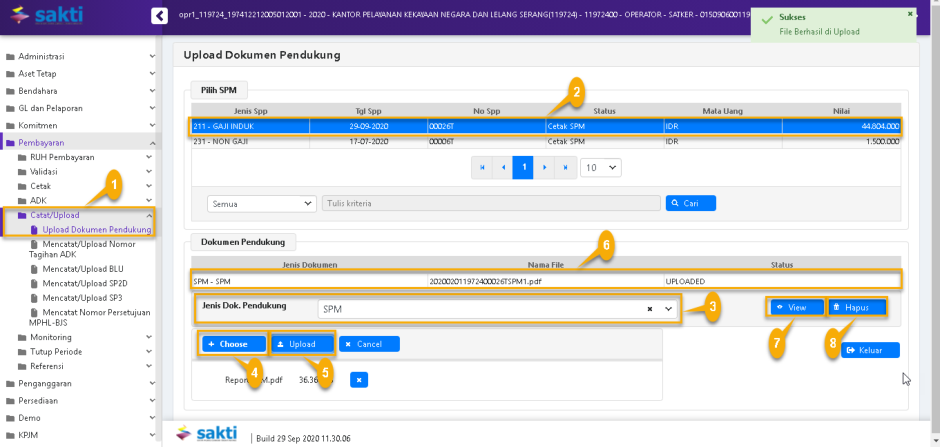Click the Tulis kriteria search field
The height and width of the screenshot is (447, 940).
[x=490, y=203]
